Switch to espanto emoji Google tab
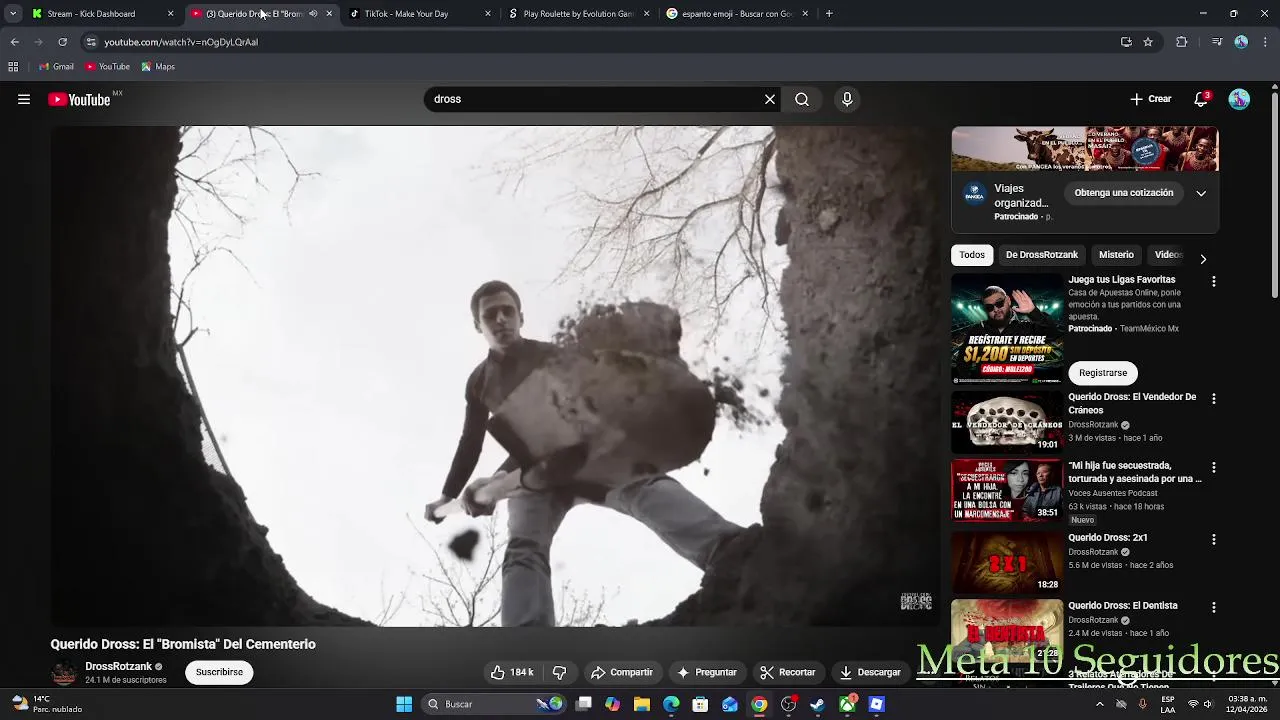This screenshot has height=720, width=1280. coord(737,14)
